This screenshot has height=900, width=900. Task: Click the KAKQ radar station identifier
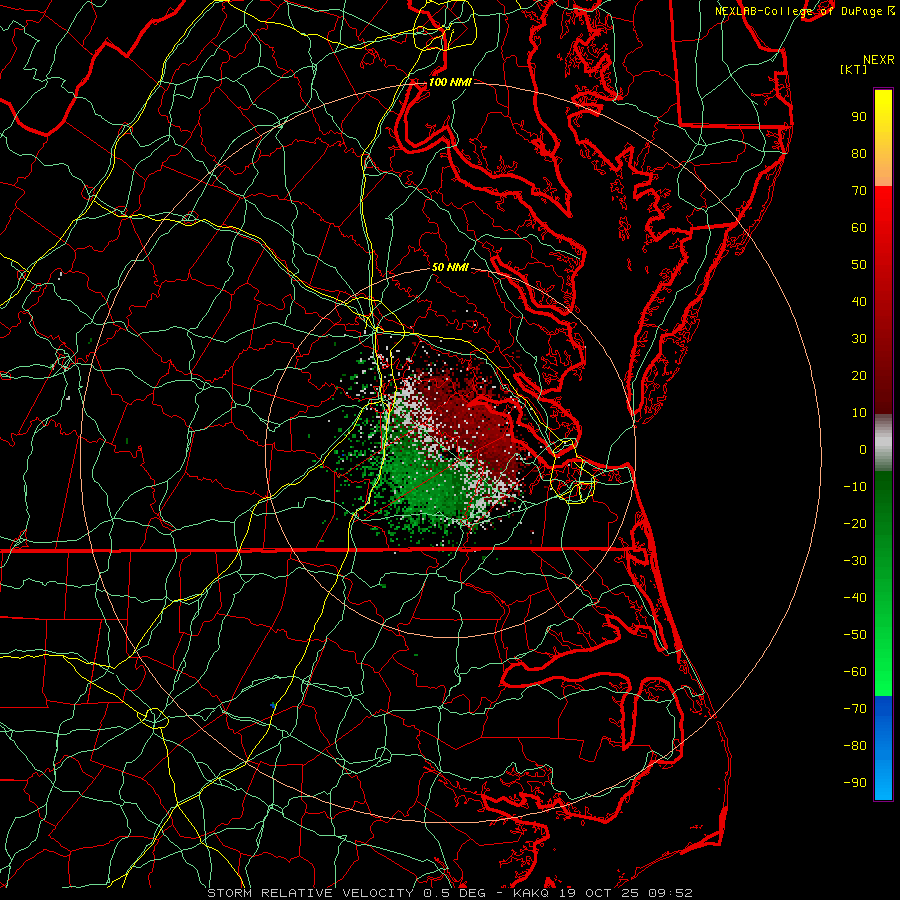[533, 893]
